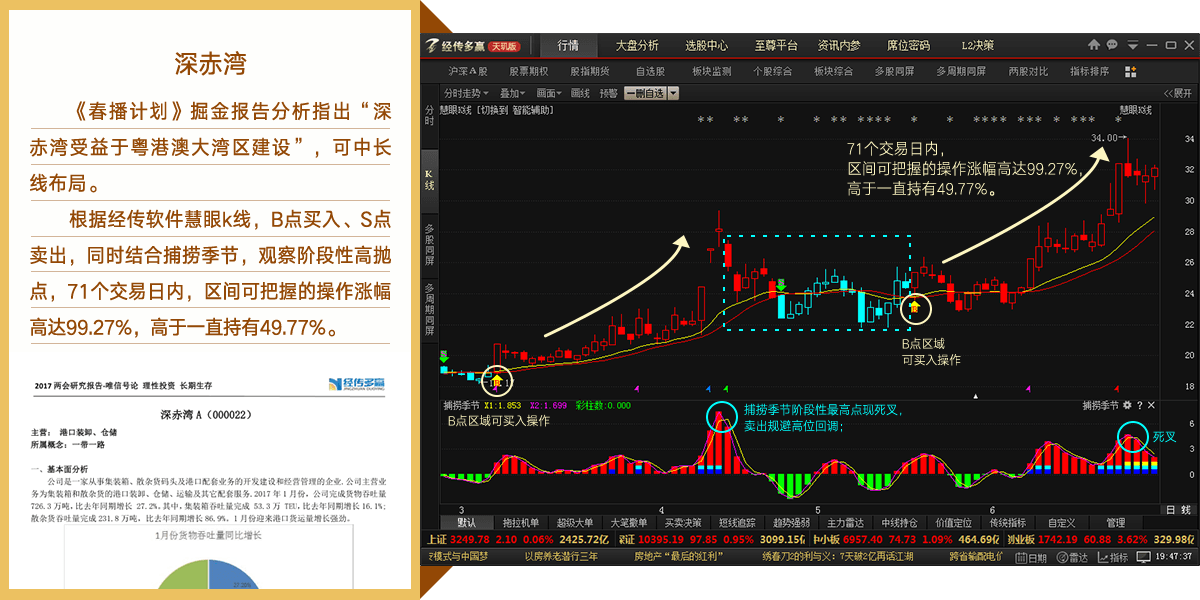The image size is (1200, 600).
Task: Expand the 叠加 overlay dropdown
Action: 513,93
